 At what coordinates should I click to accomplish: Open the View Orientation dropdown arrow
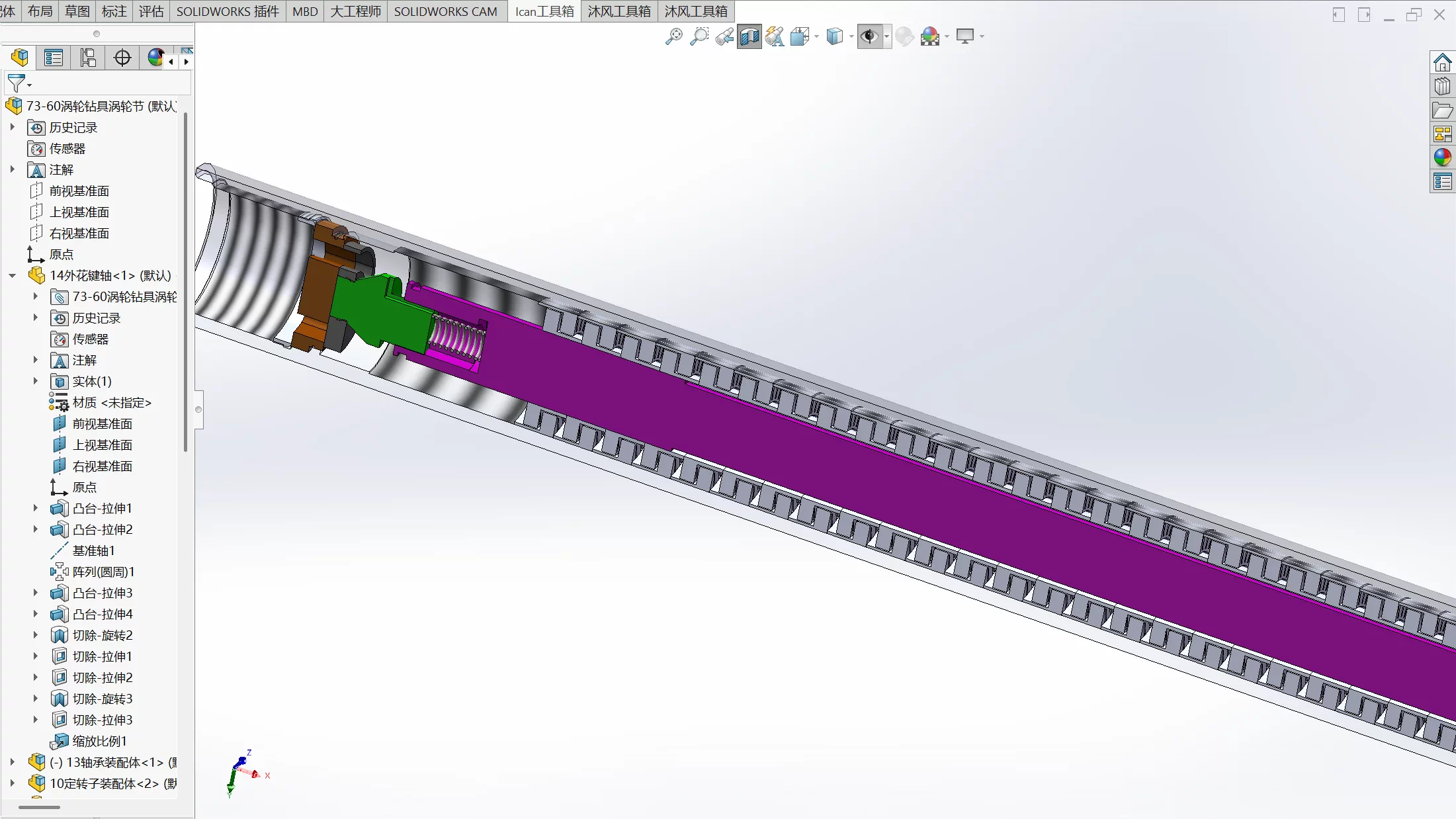[x=817, y=36]
